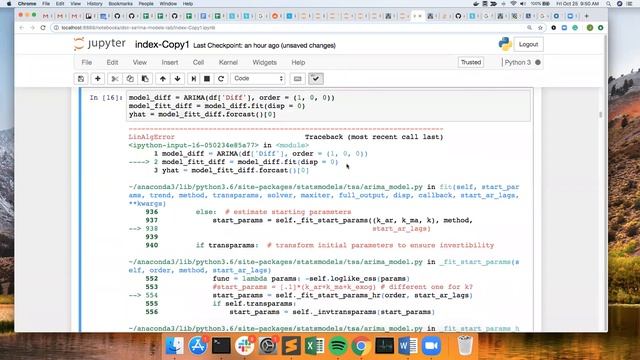Open System Preferences from the Dock
Image resolution: width=640 pixels, height=360 pixels.
[268, 346]
